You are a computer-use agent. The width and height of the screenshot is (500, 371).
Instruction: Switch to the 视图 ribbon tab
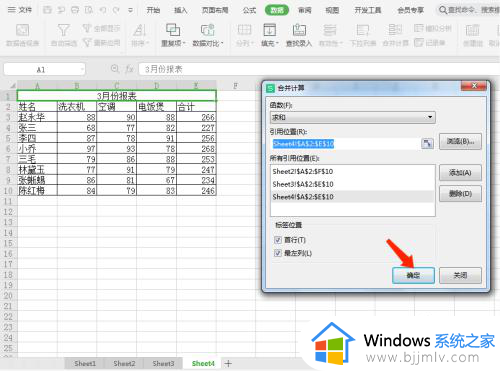pos(332,10)
